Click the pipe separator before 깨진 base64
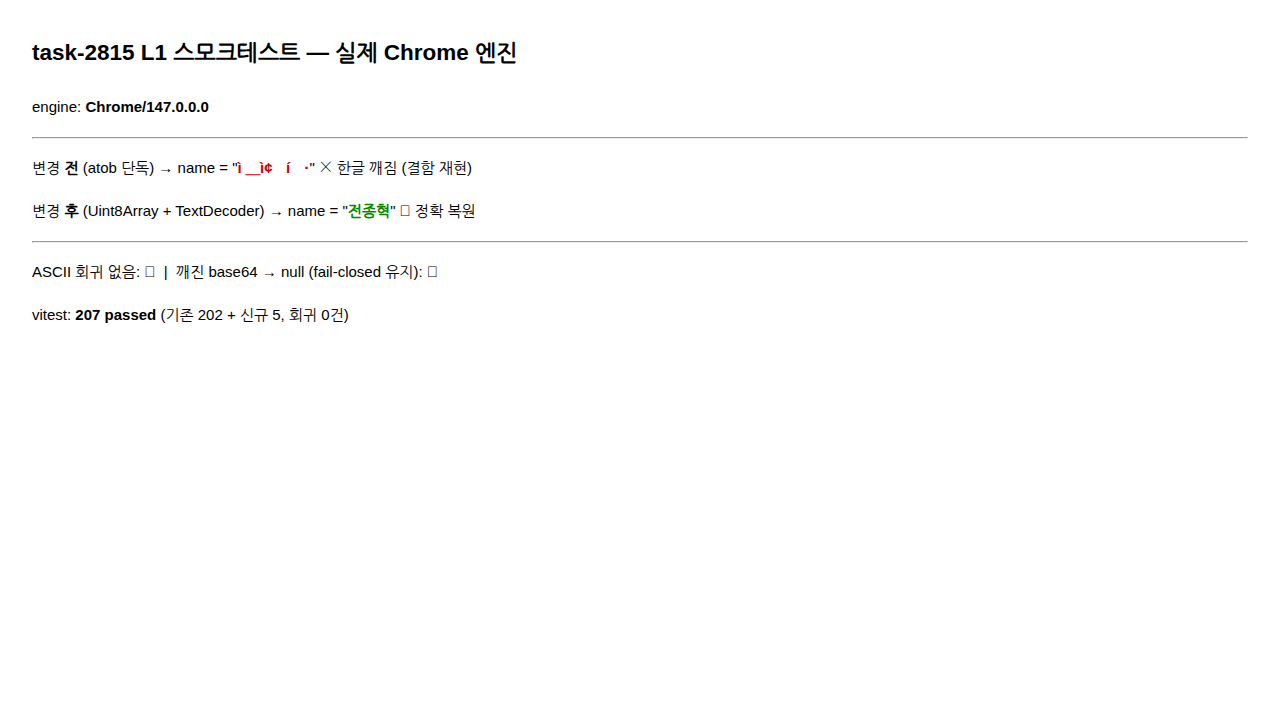 pyautogui.click(x=166, y=272)
